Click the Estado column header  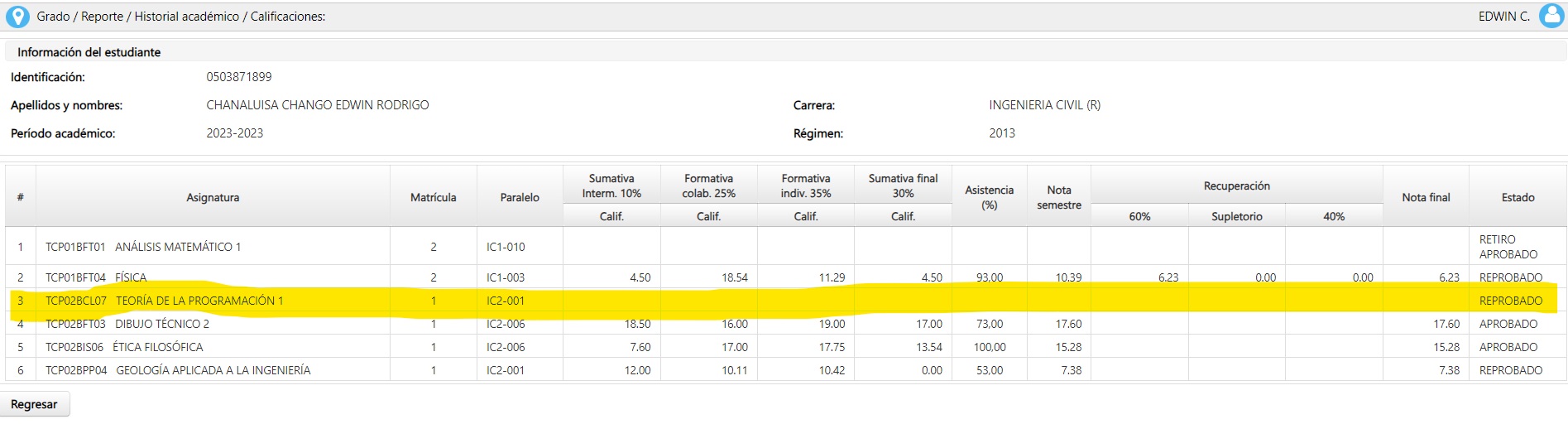pos(1518,197)
